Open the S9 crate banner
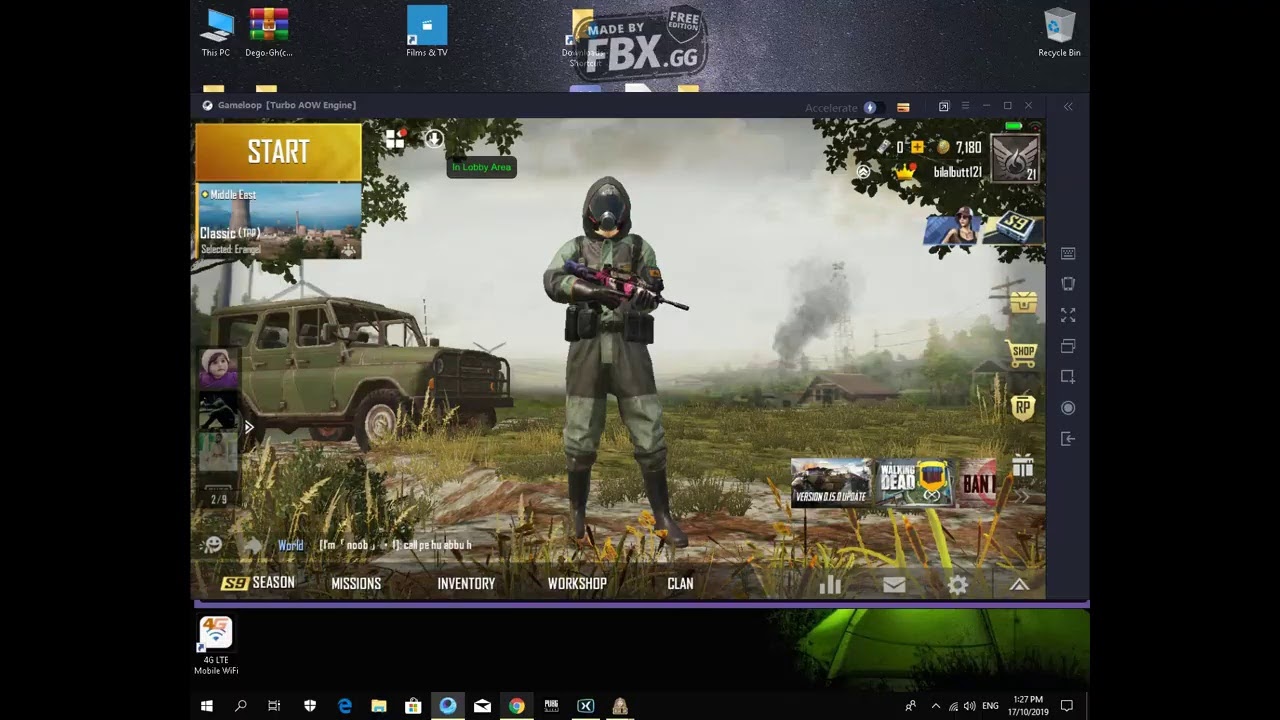The width and height of the screenshot is (1280, 720). tap(1014, 227)
